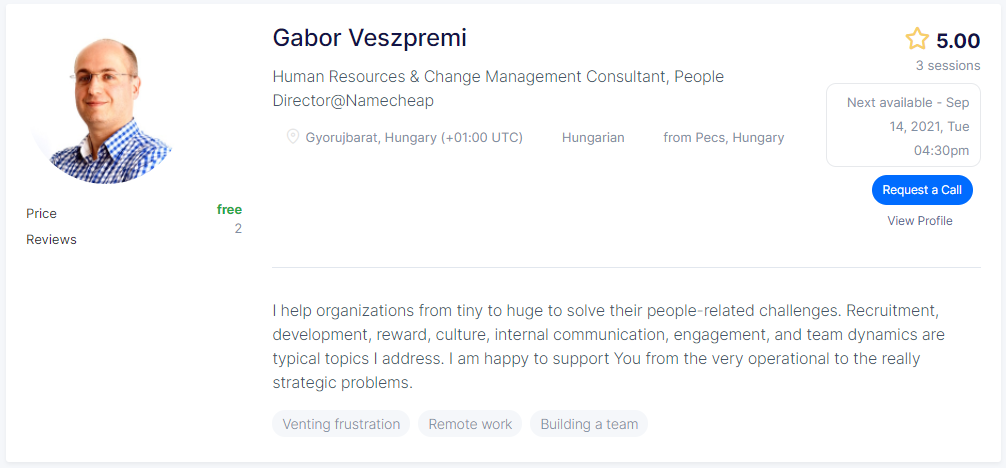Click Gabor Veszpremi's profile photo
1006x468 pixels.
(x=101, y=110)
